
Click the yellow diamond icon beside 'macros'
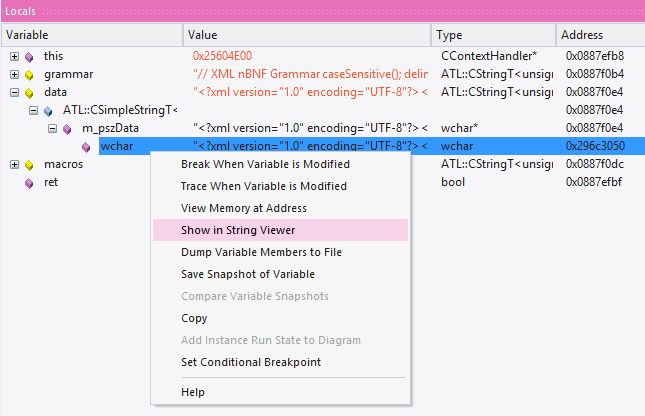tap(29, 164)
